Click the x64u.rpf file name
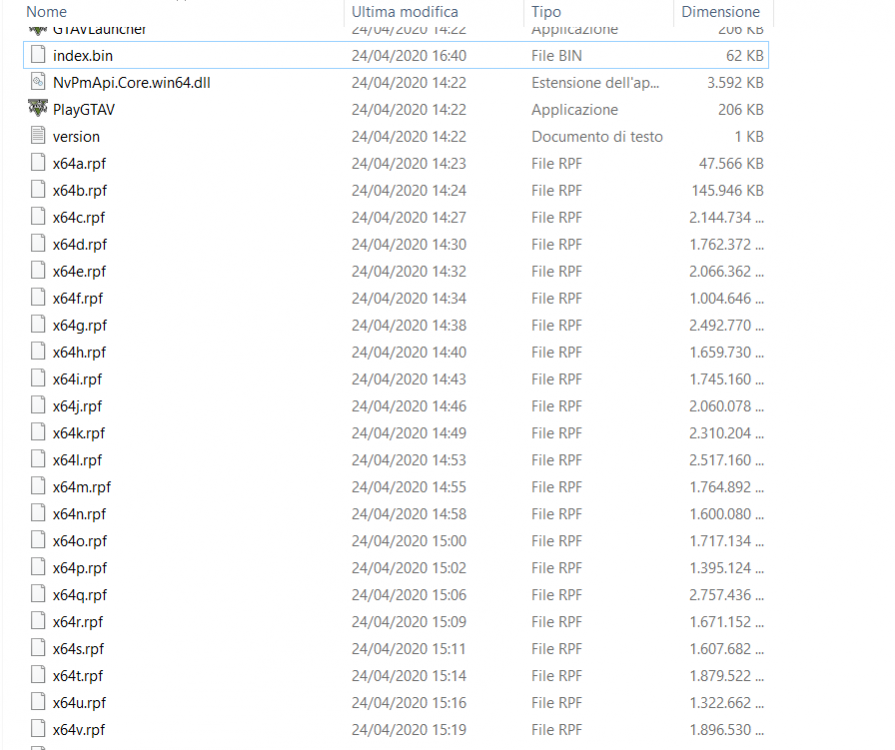The image size is (895, 750). click(79, 703)
